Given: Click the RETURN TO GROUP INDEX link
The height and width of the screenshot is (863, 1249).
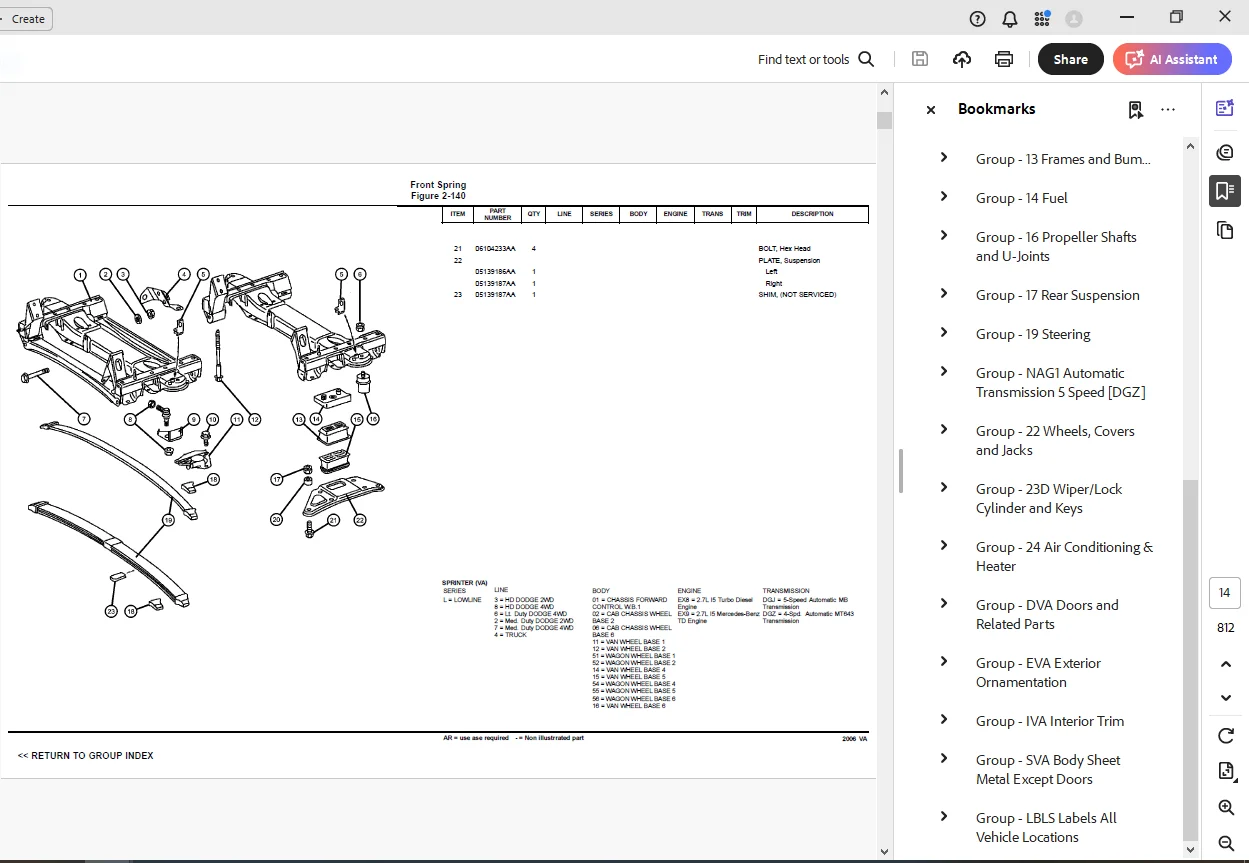Looking at the screenshot, I should click(x=85, y=756).
